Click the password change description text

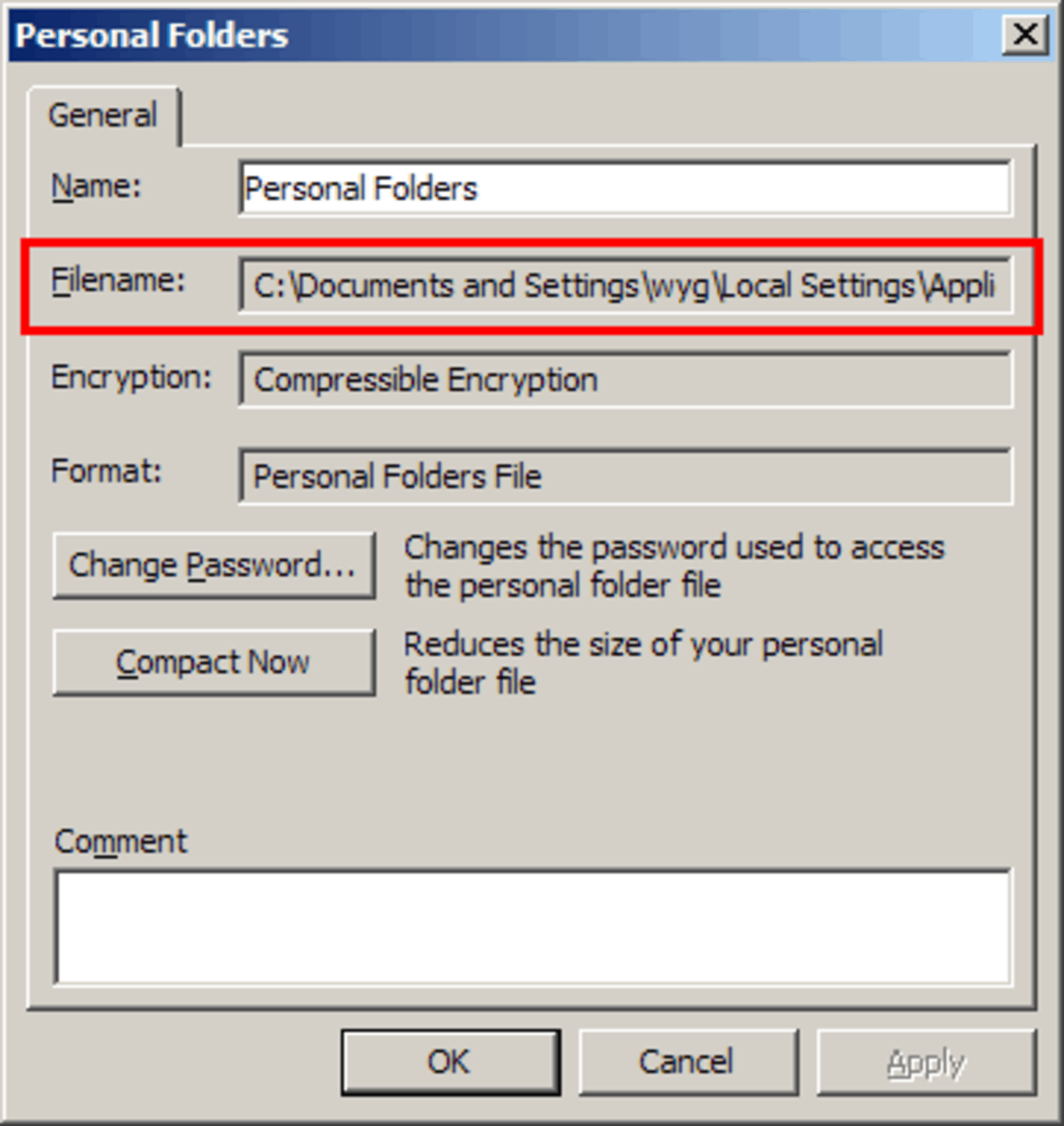(674, 566)
